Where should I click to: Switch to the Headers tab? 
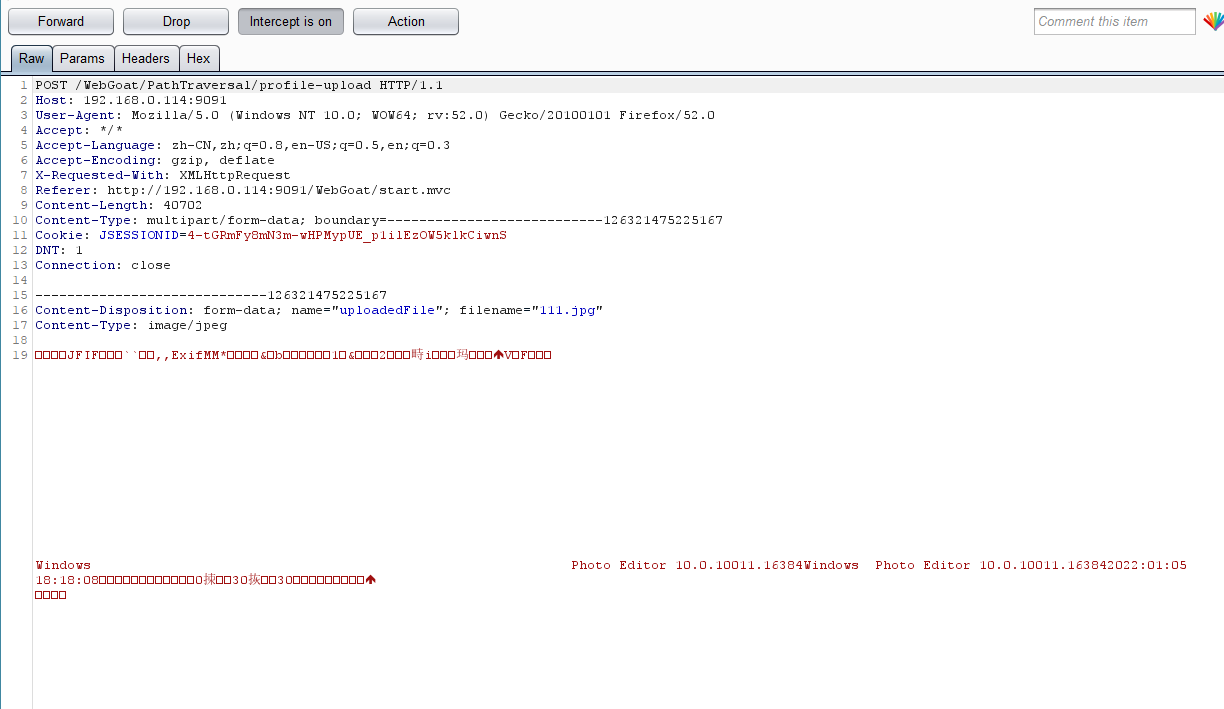click(x=146, y=59)
